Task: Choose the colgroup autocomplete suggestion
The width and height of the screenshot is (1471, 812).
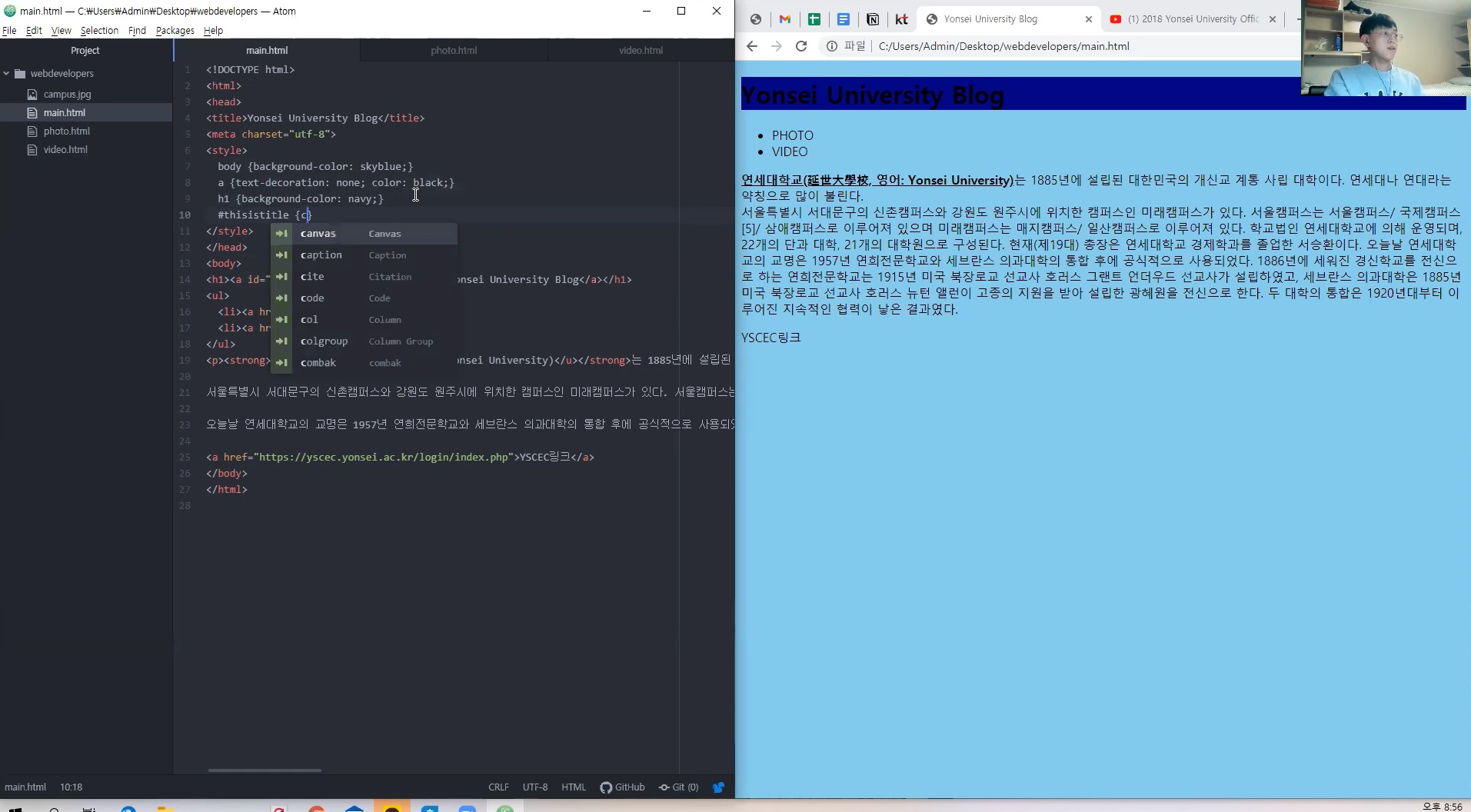Action: coord(364,341)
